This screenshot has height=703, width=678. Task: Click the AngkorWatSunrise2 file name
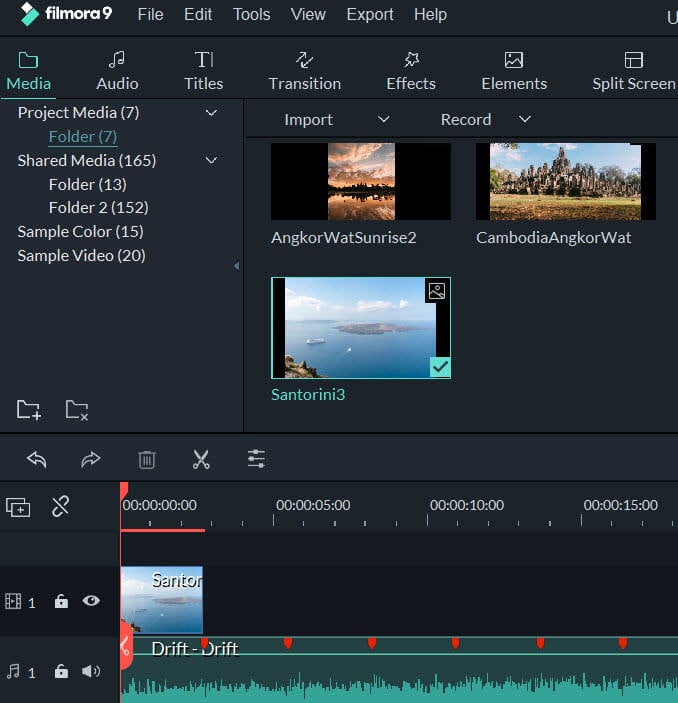coord(343,238)
